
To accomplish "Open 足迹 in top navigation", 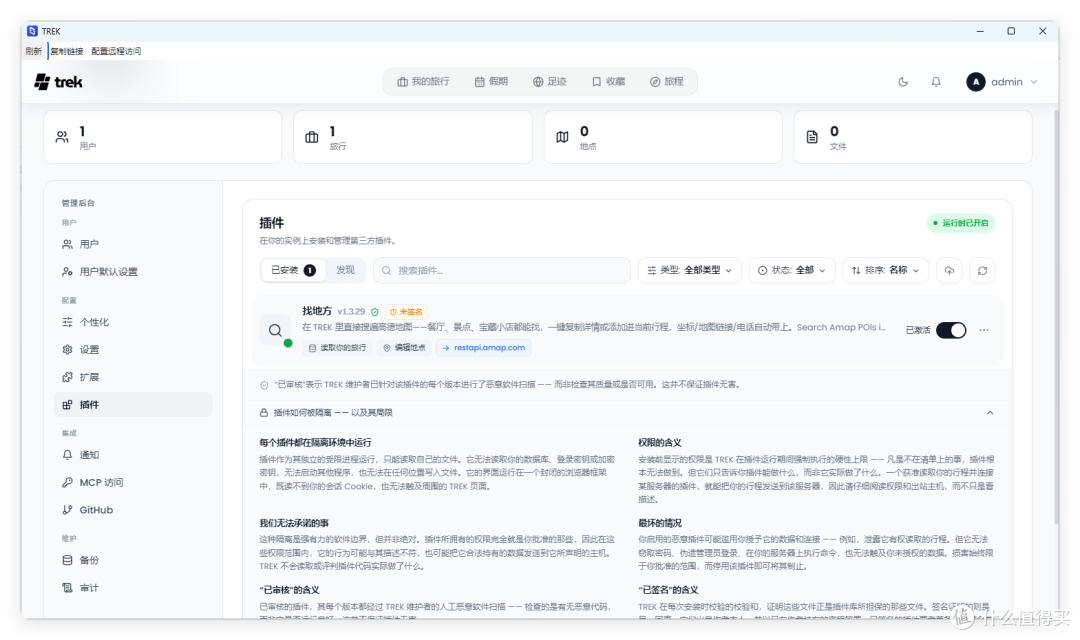I will click(549, 81).
